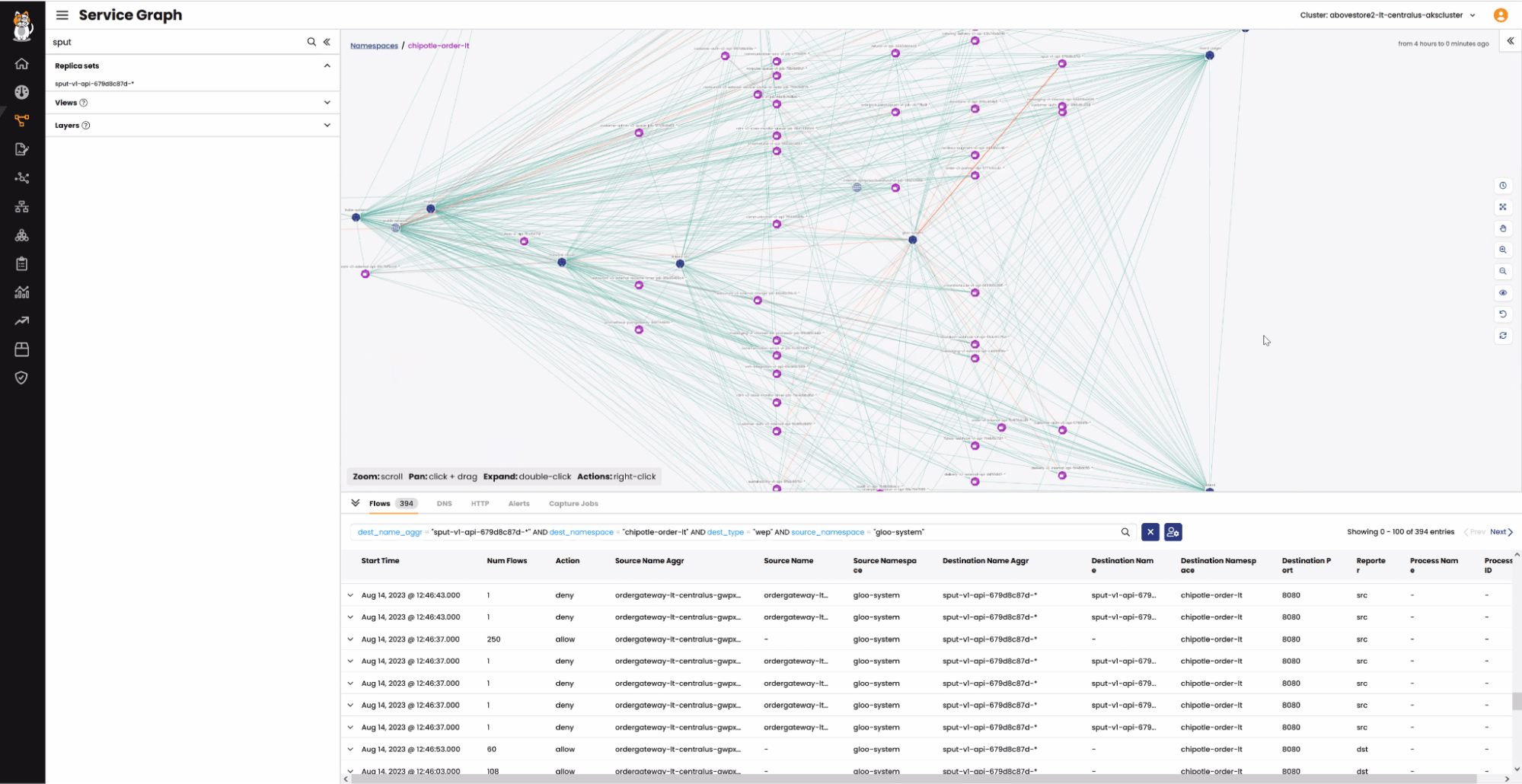Expand the flow row with 108 flows

(350, 771)
